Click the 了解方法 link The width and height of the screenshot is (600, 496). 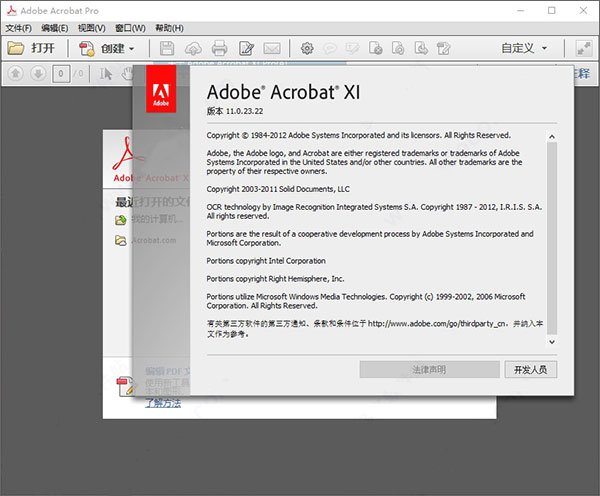pyautogui.click(x=163, y=403)
